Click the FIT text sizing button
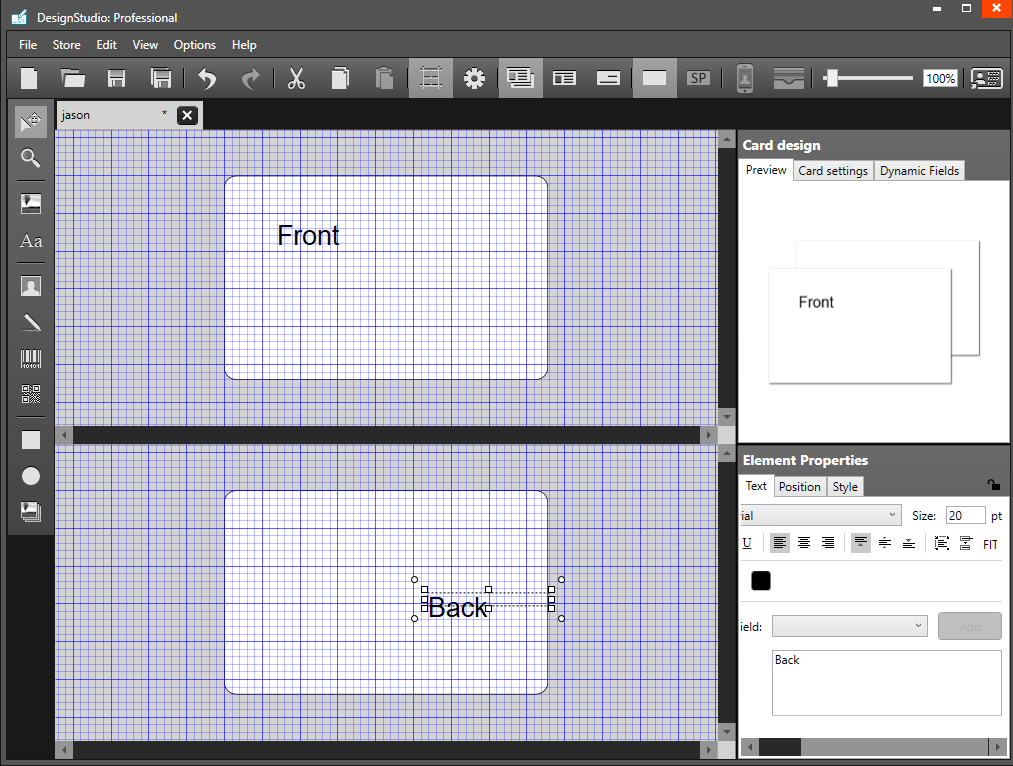 990,543
